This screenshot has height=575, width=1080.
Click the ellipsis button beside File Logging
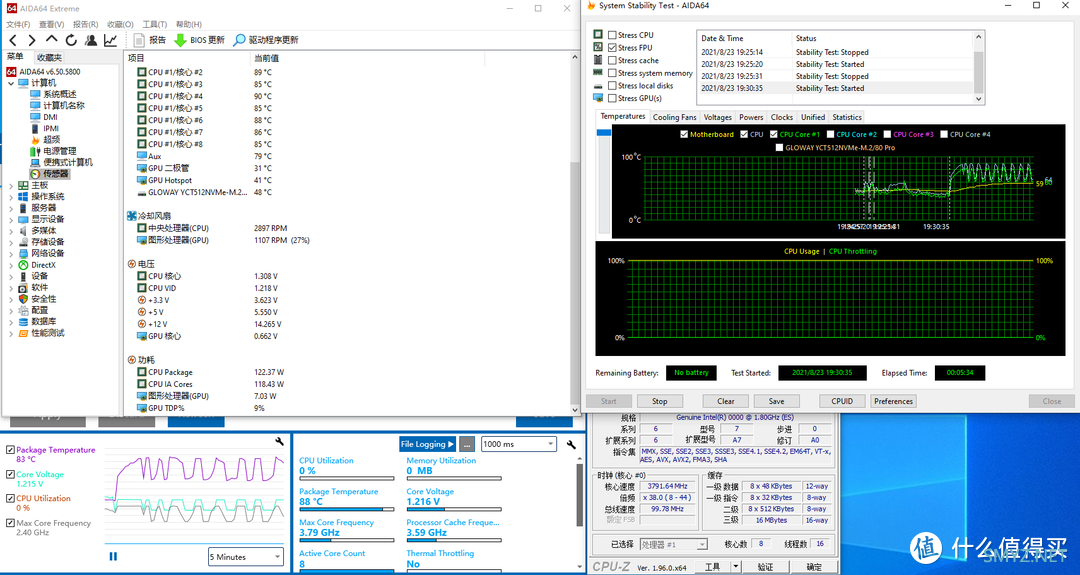tap(467, 444)
